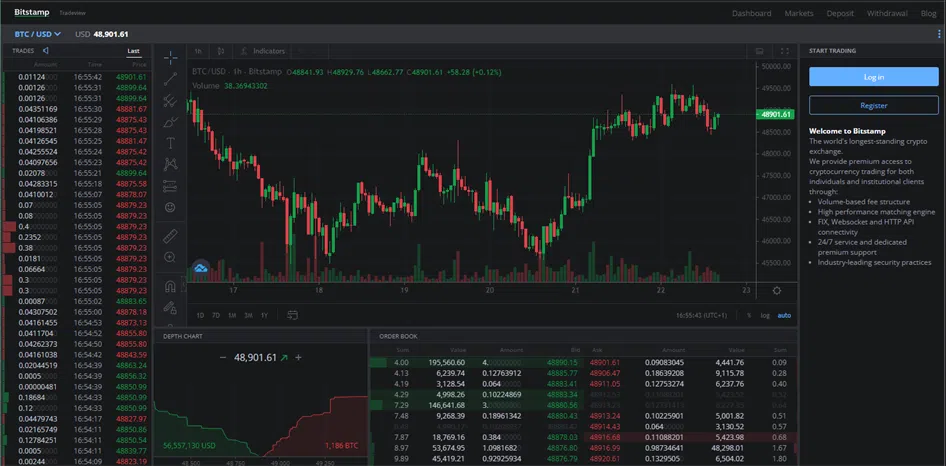Click the BTC/USD 1h Bitstamp chart title
This screenshot has height=466, width=946.
[x=237, y=72]
